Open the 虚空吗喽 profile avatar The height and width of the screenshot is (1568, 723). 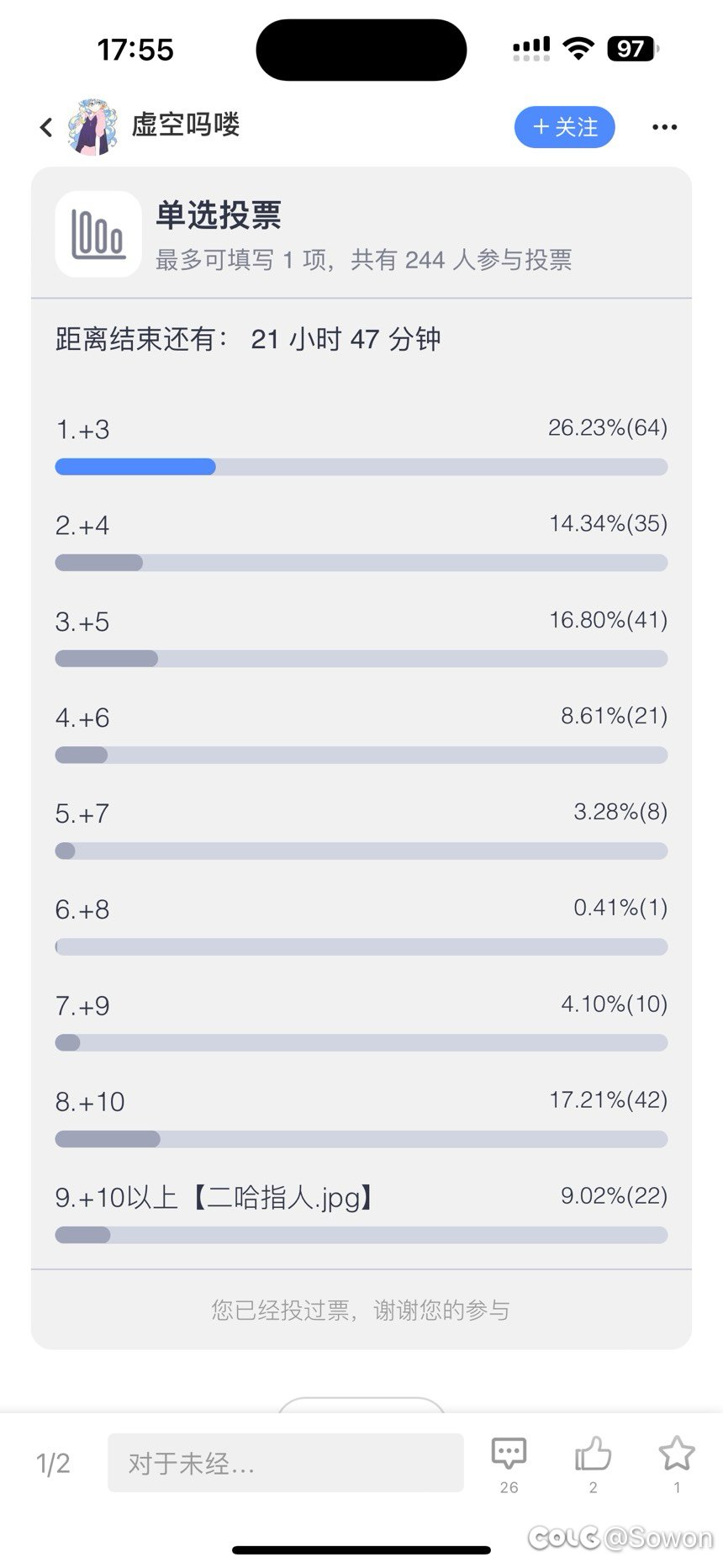pos(92,127)
